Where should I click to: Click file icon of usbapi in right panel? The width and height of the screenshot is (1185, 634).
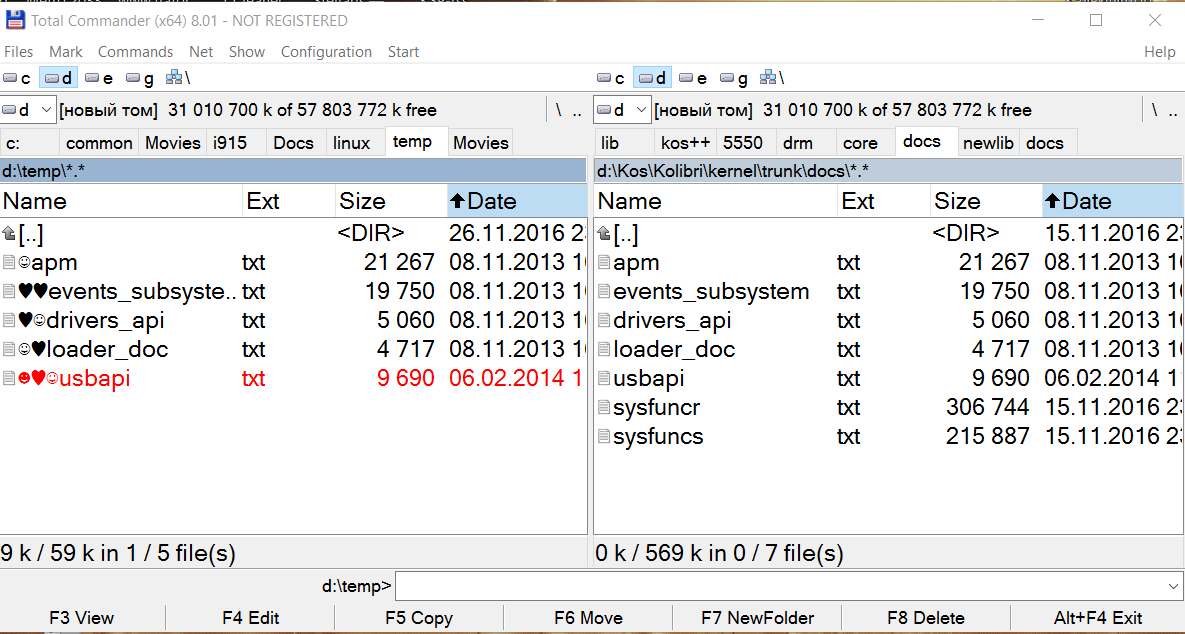pyautogui.click(x=603, y=379)
